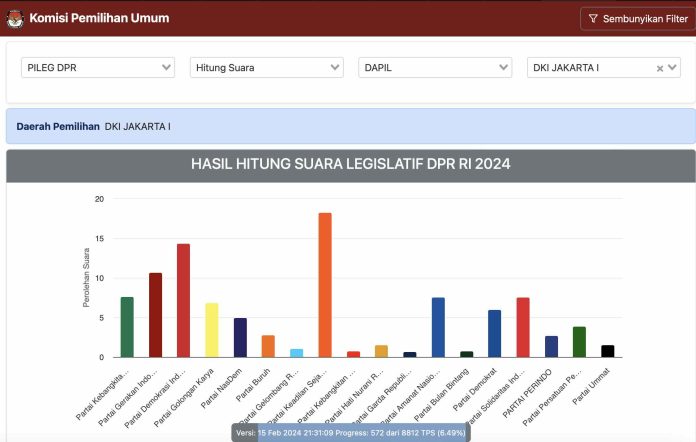This screenshot has height=442, width=696.
Task: Open the Hitung Suara dropdown
Action: click(x=266, y=67)
